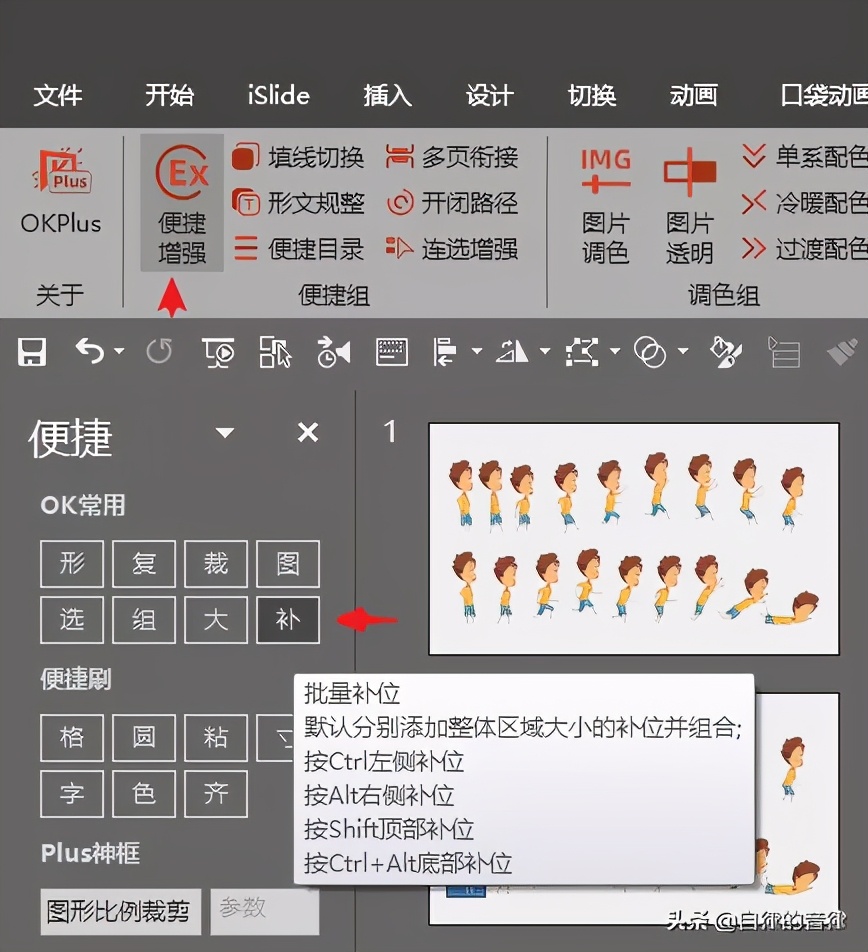The image size is (868, 952).
Task: Open the 便捷 panel options dropdown
Action: pos(225,433)
